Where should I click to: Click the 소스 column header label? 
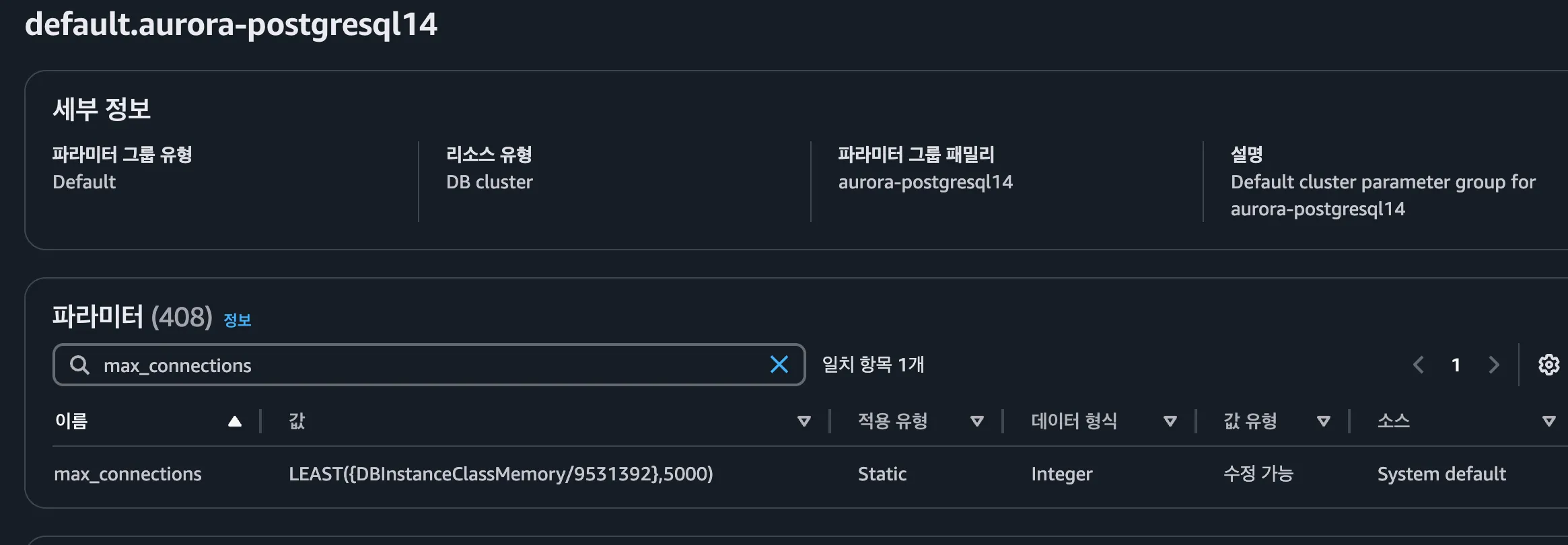(x=1393, y=421)
